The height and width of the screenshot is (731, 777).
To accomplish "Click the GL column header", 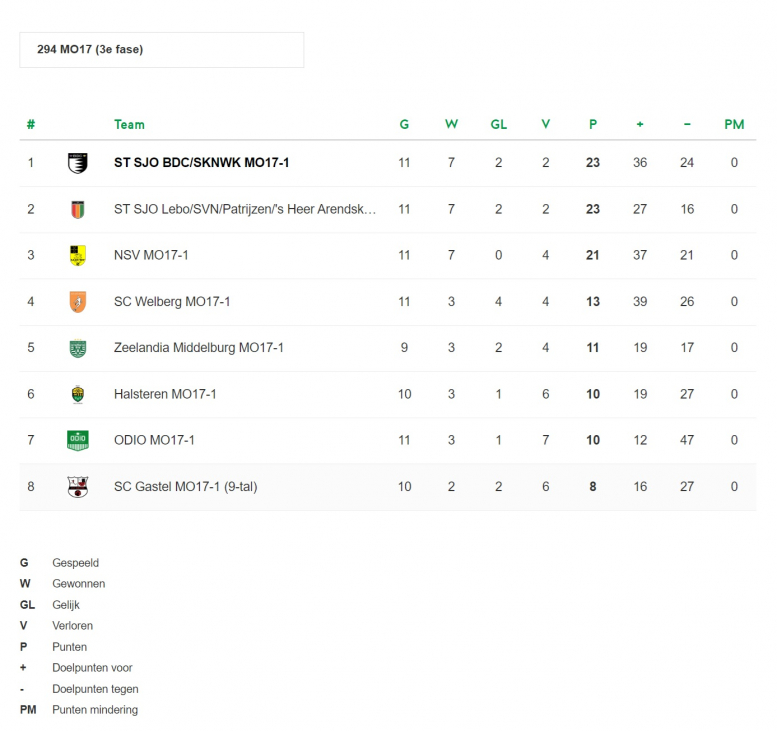I will point(498,125).
